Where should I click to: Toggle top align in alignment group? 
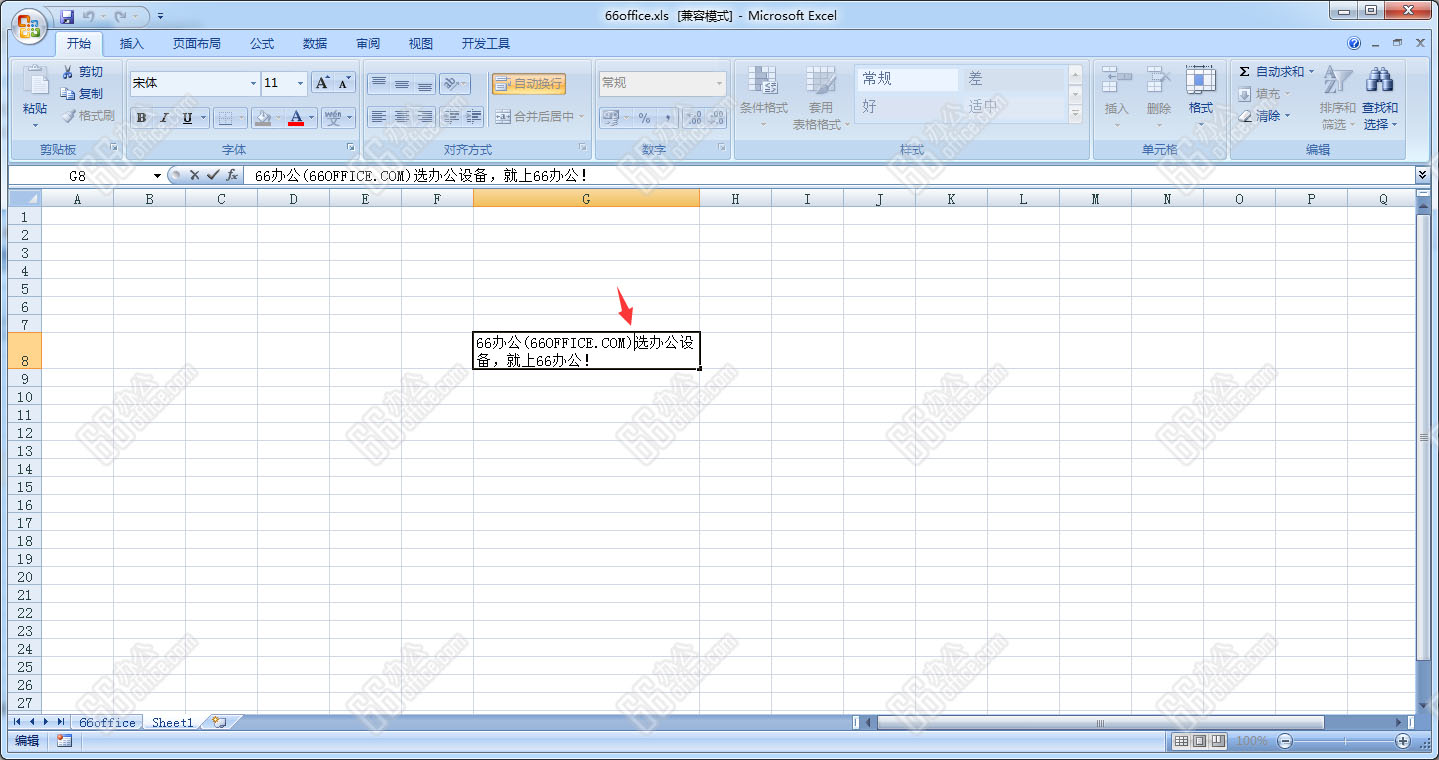tap(379, 84)
